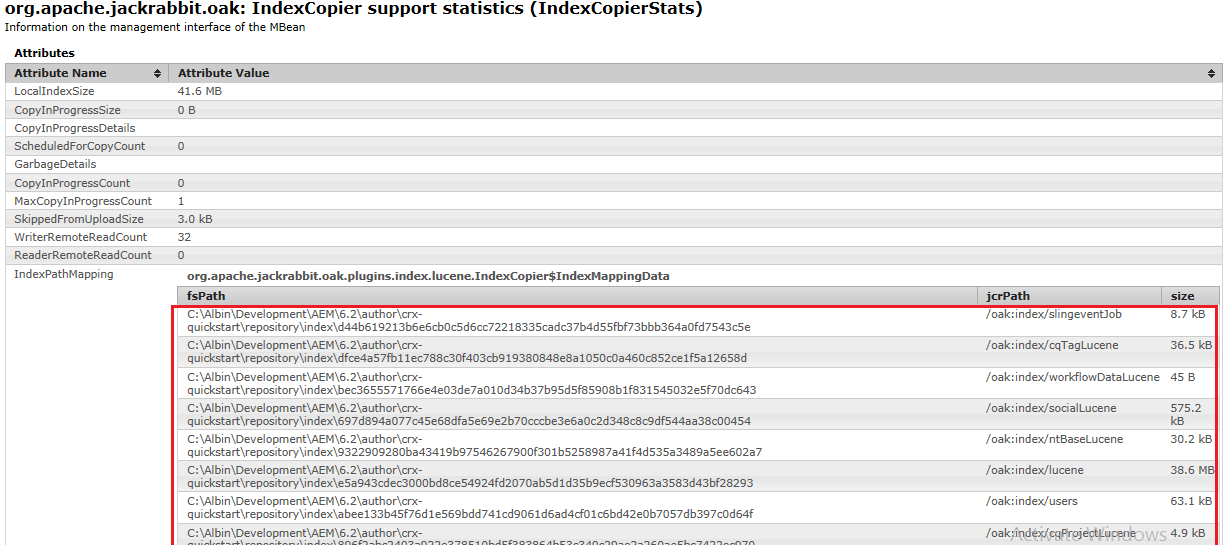Screen dimensions: 1225x545
Task: Click the Attributes section label
Action: click(x=44, y=53)
